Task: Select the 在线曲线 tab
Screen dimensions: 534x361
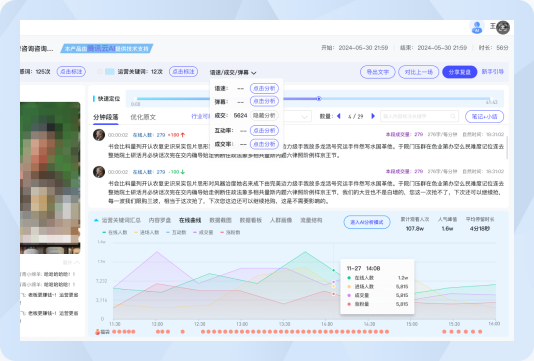Action: pyautogui.click(x=190, y=220)
